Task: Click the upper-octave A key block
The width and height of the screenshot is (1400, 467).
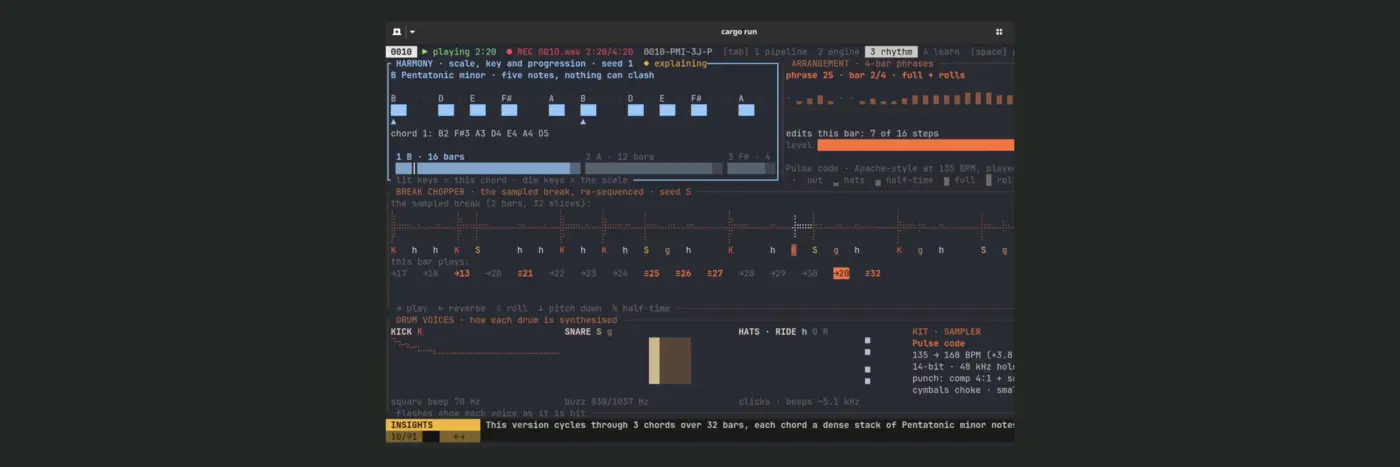Action: (x=747, y=110)
